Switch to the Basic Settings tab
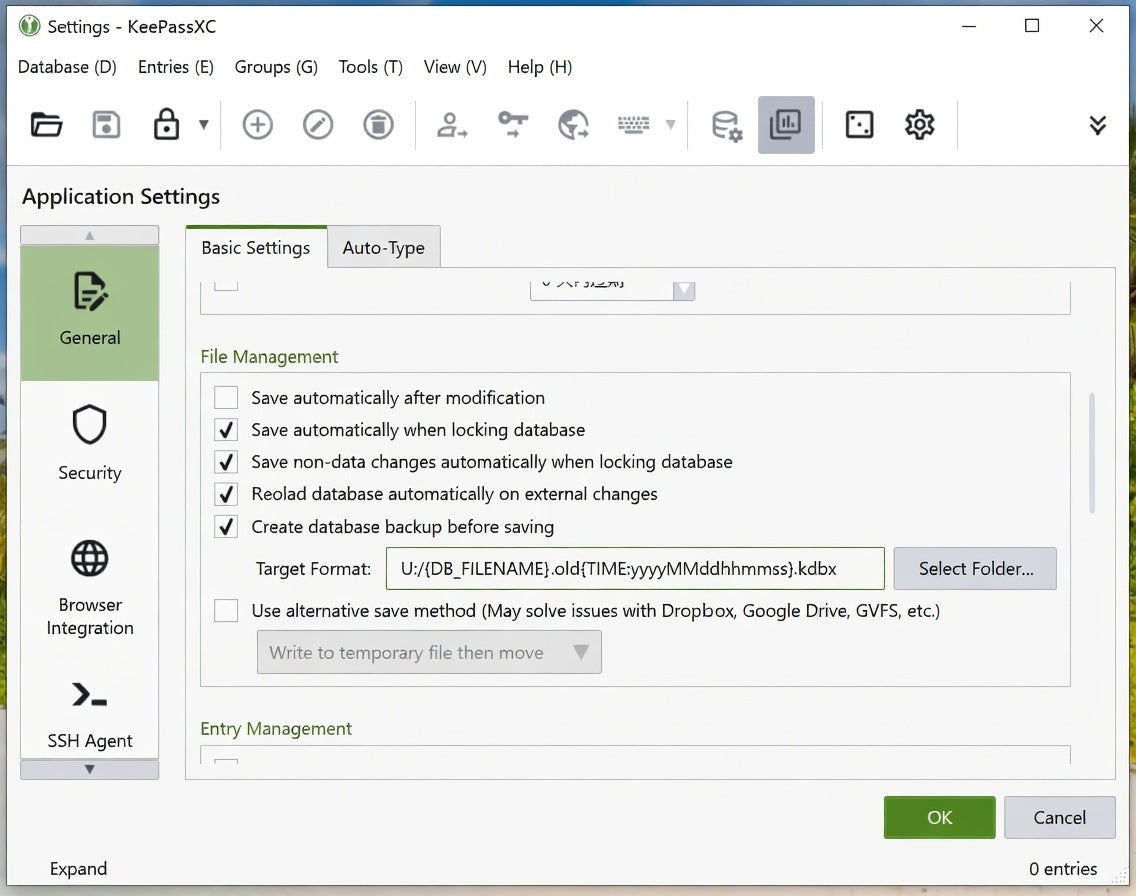 coord(256,248)
